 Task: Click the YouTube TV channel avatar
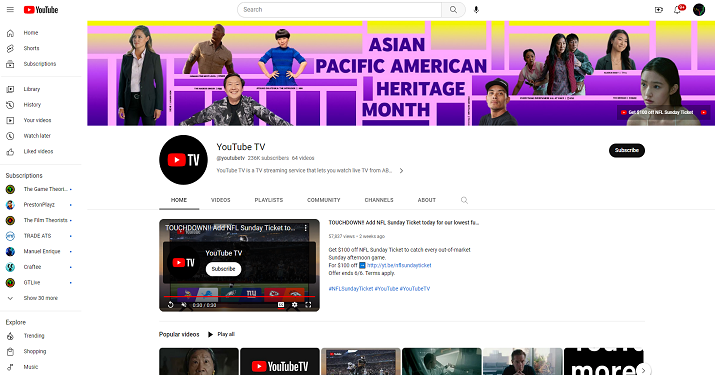coord(183,160)
